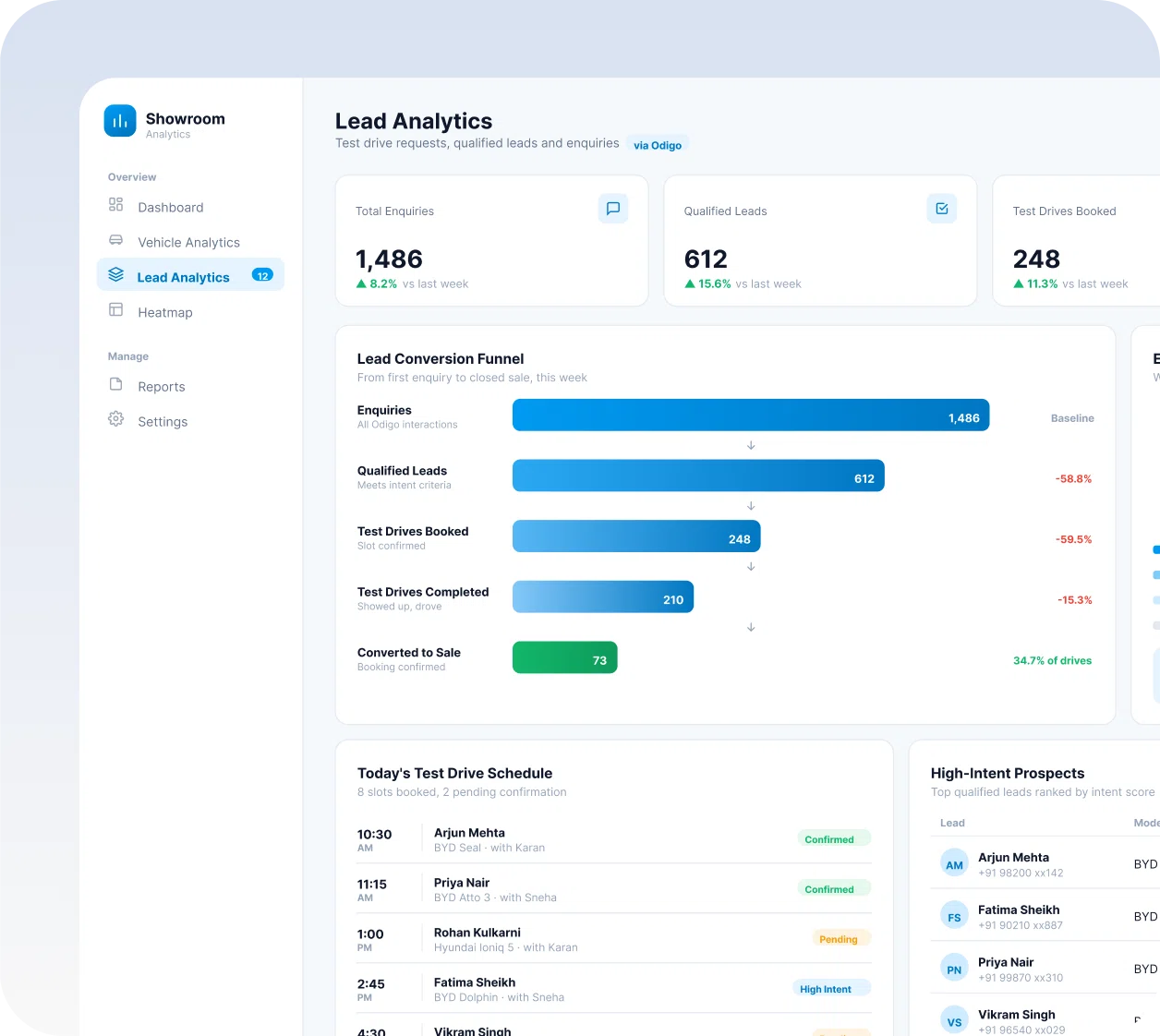Image resolution: width=1160 pixels, height=1036 pixels.
Task: Click the -59.5% drop-off value
Action: tap(1073, 539)
